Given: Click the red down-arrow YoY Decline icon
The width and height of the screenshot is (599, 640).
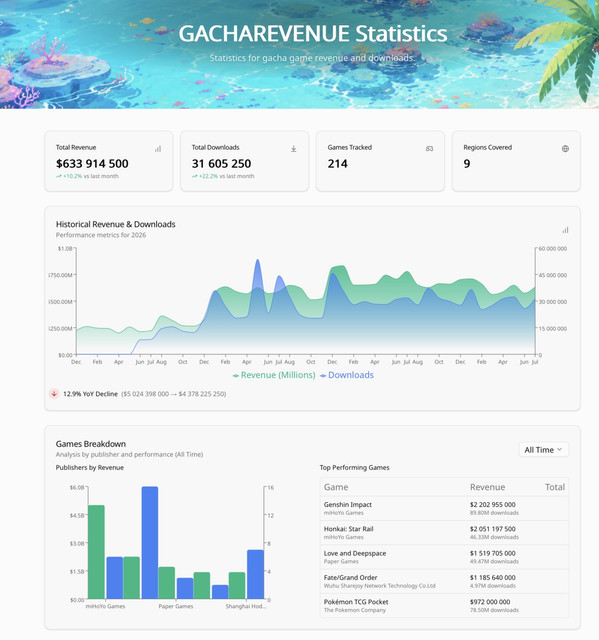Looking at the screenshot, I should click(54, 393).
